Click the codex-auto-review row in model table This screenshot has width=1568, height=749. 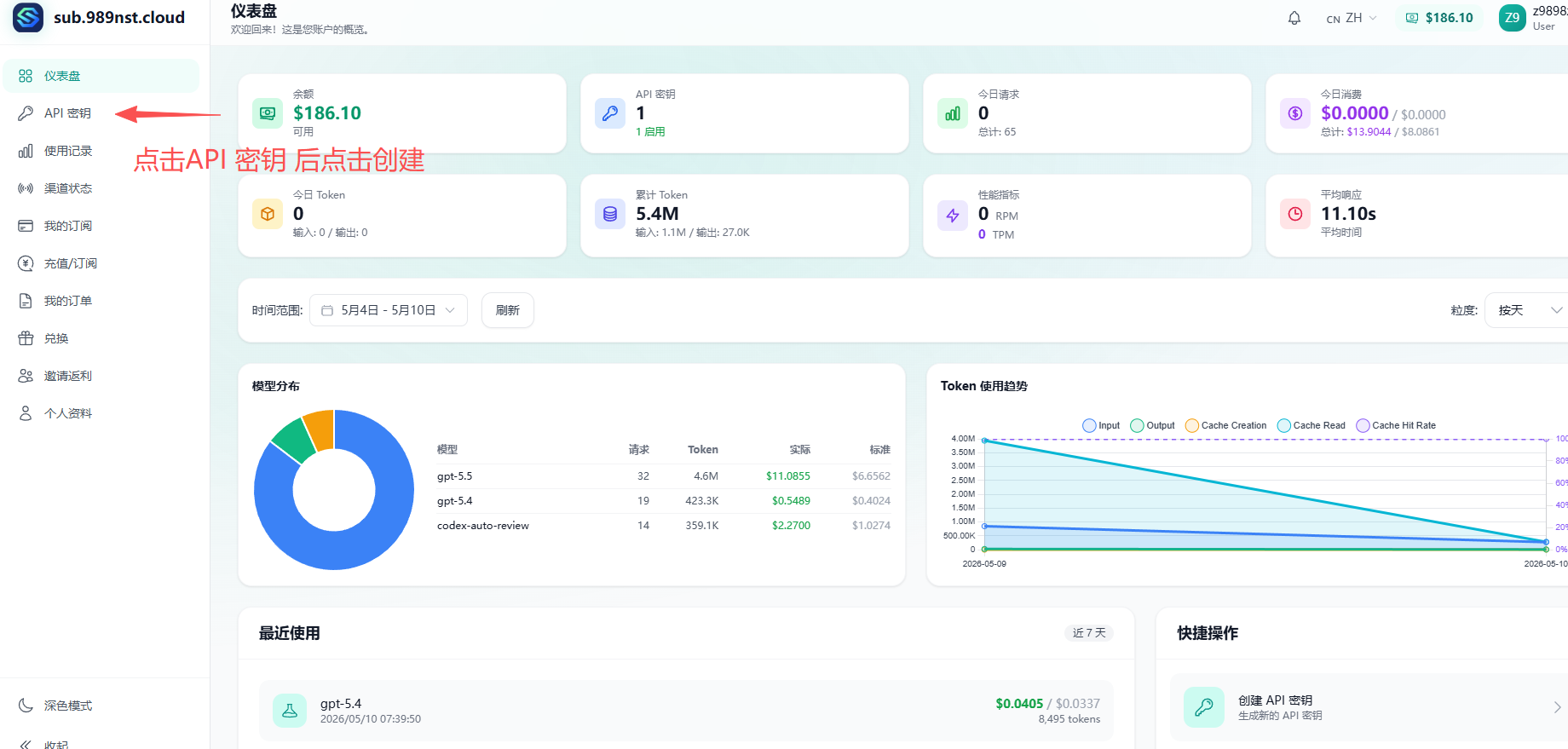point(664,526)
